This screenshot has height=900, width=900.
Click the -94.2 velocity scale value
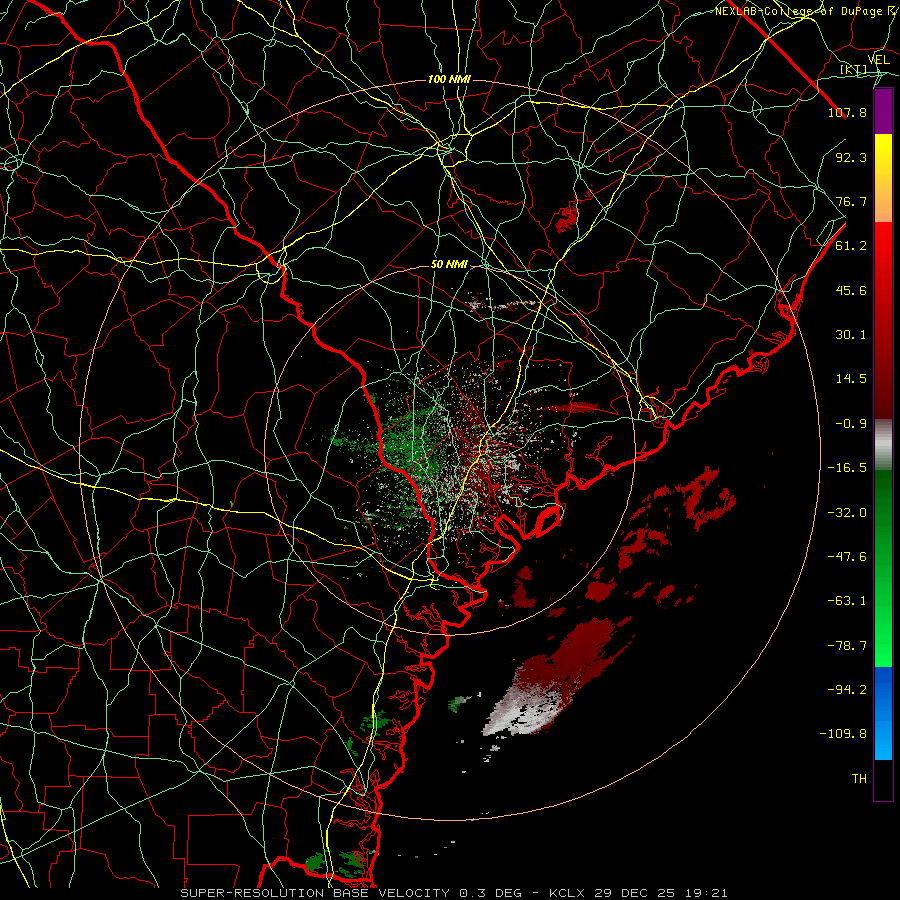(x=847, y=689)
